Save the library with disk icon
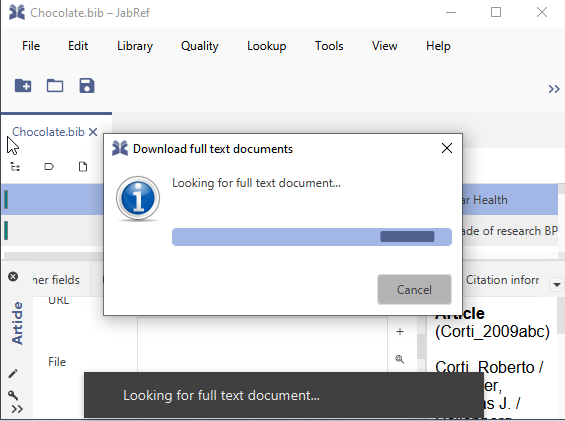The height and width of the screenshot is (421, 565). [87, 86]
